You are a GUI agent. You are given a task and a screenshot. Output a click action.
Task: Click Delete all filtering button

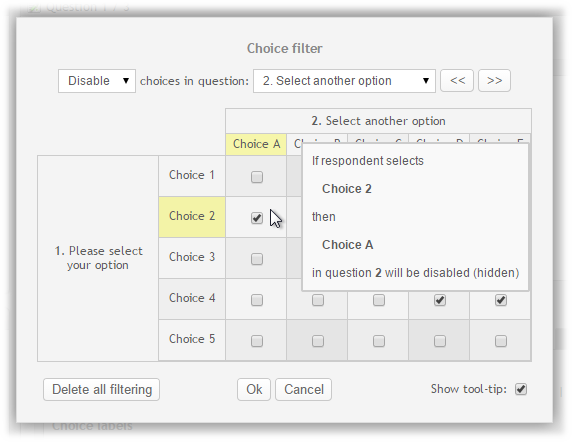click(101, 389)
